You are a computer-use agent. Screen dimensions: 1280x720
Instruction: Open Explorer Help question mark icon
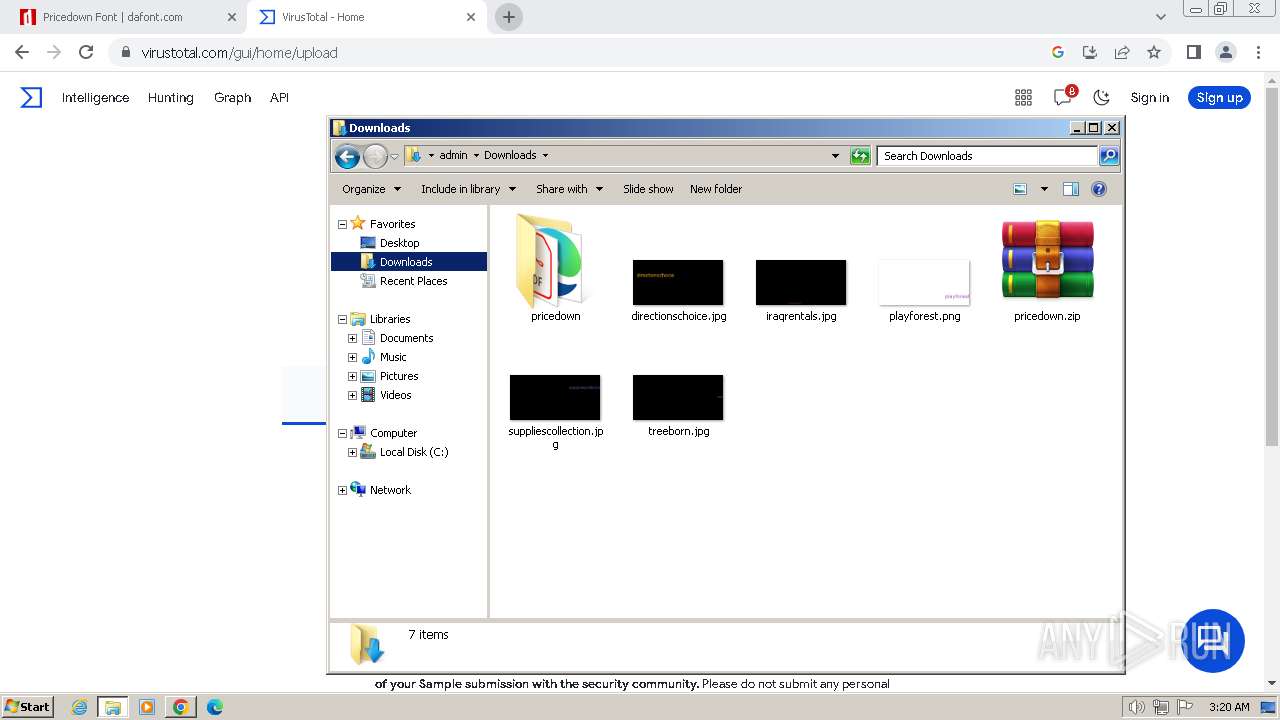coord(1099,189)
